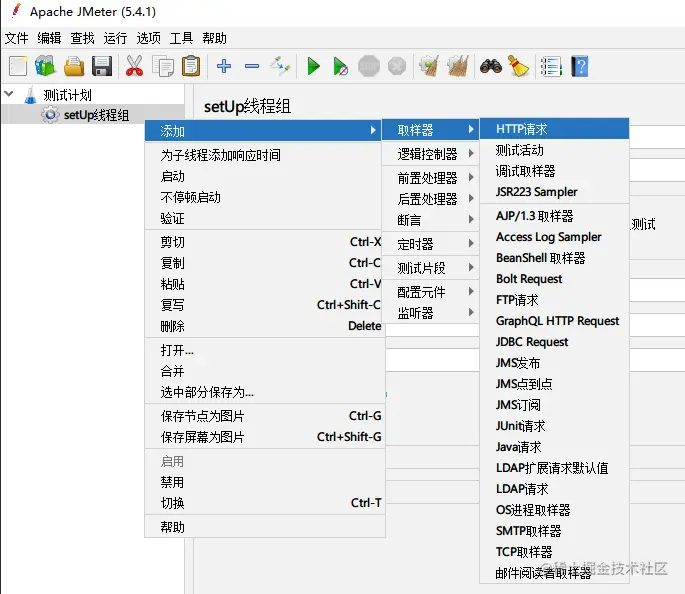The image size is (685, 594).
Task: Click 合并 in the context menu
Action: pos(265,371)
